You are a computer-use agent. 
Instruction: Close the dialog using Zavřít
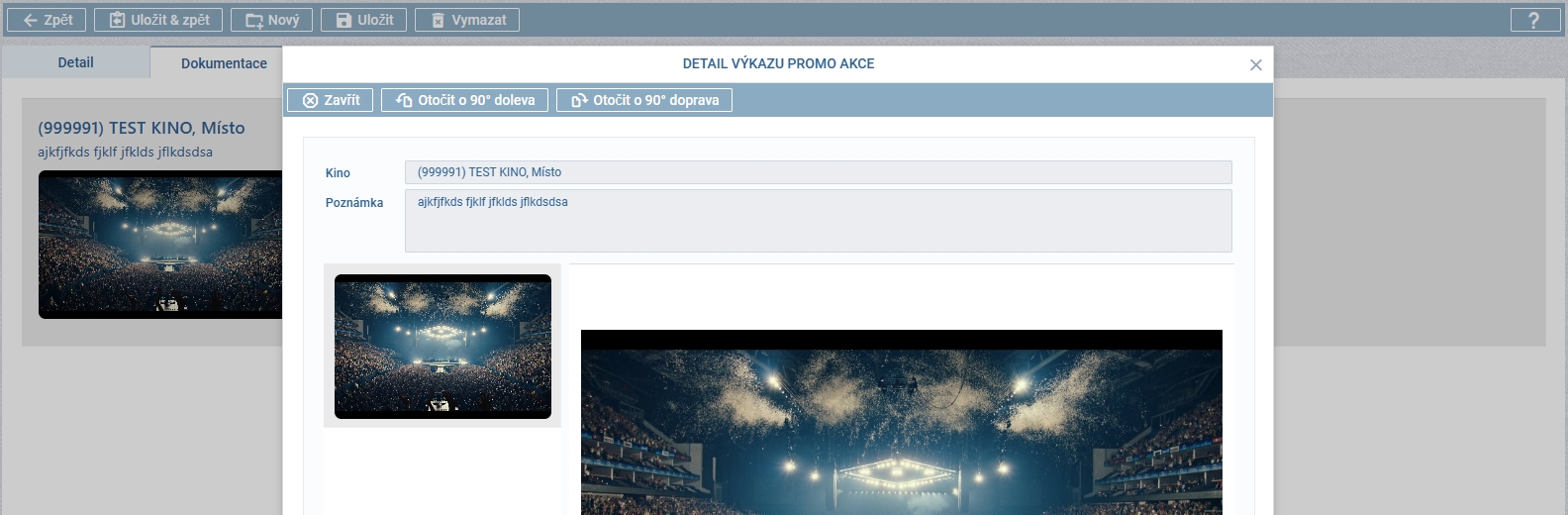[x=331, y=100]
